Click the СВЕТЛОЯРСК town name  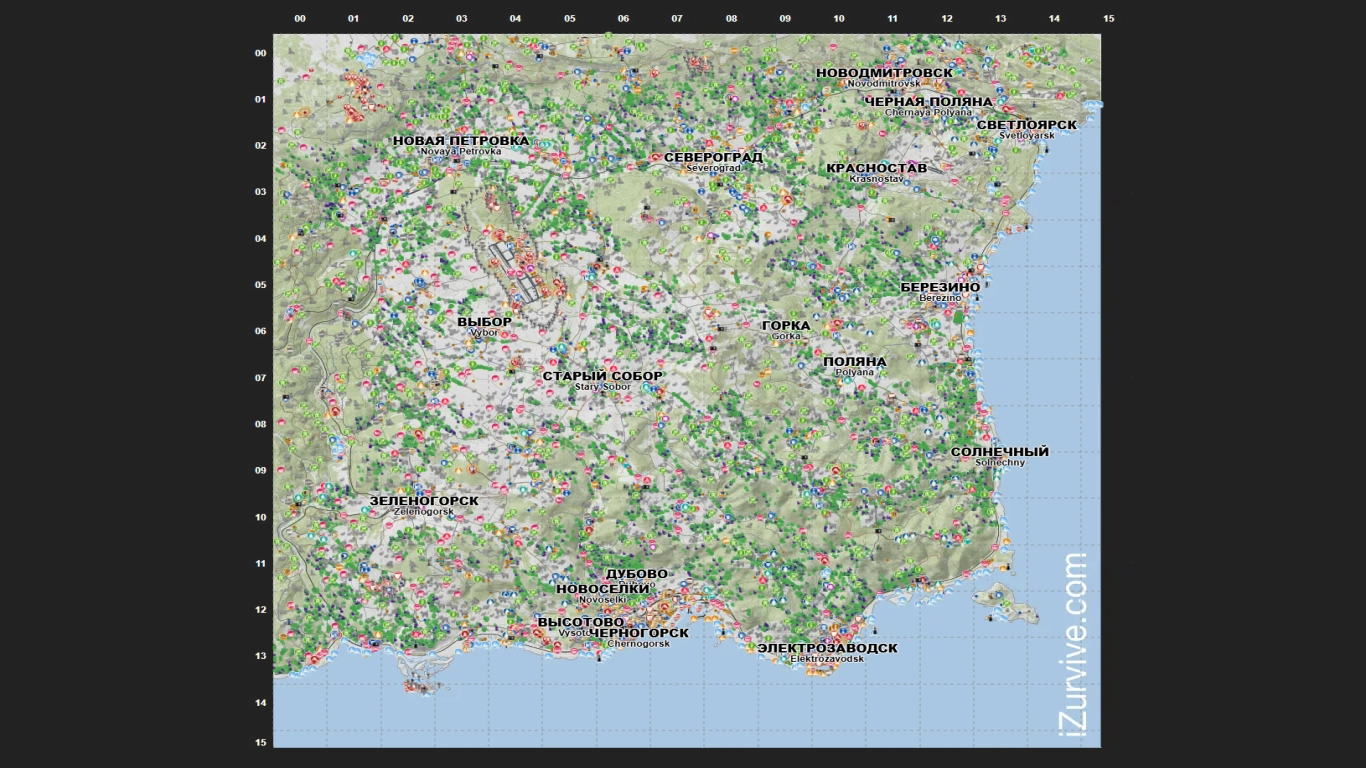pyautogui.click(x=1027, y=125)
